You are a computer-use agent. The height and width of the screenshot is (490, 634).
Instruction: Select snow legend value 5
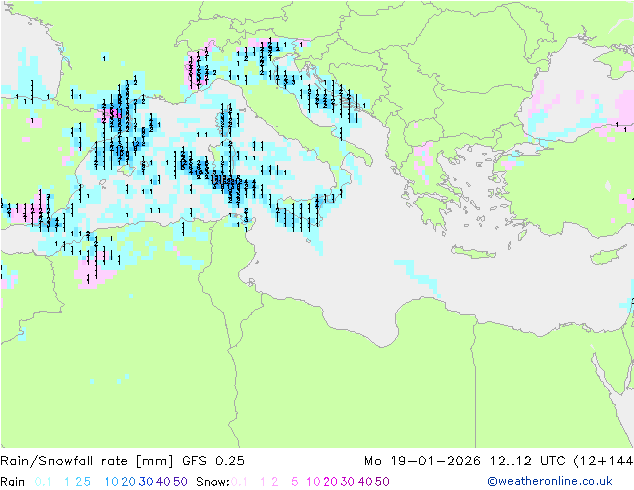pos(295,482)
